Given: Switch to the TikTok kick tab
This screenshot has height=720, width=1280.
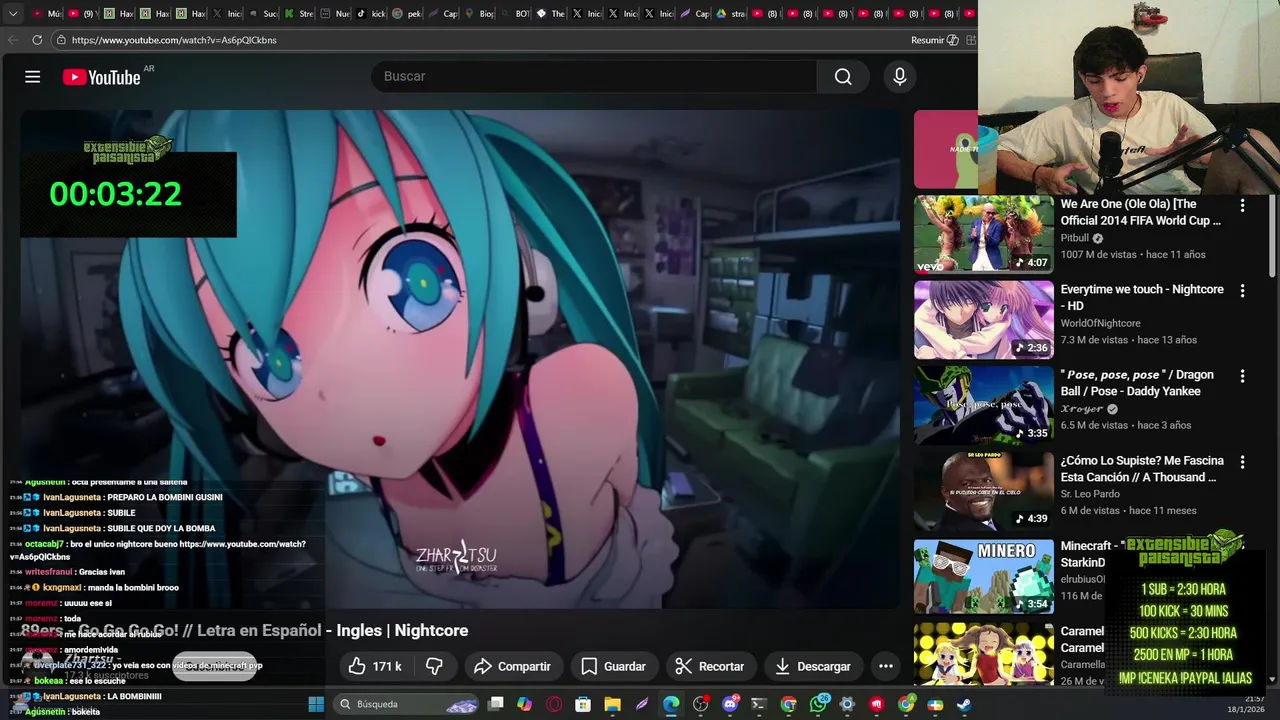Looking at the screenshot, I should click(372, 14).
